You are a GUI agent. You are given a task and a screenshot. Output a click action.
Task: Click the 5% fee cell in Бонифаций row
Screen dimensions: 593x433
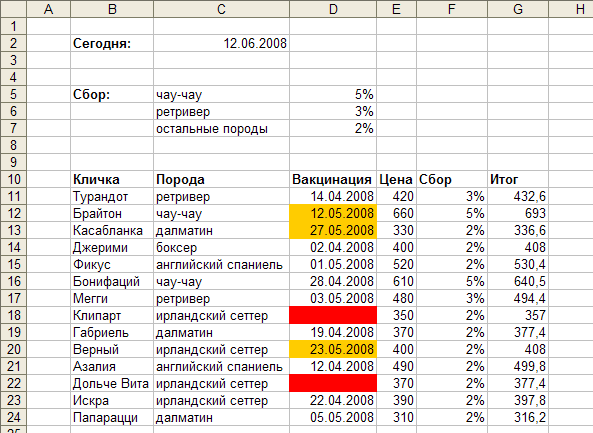tap(452, 282)
